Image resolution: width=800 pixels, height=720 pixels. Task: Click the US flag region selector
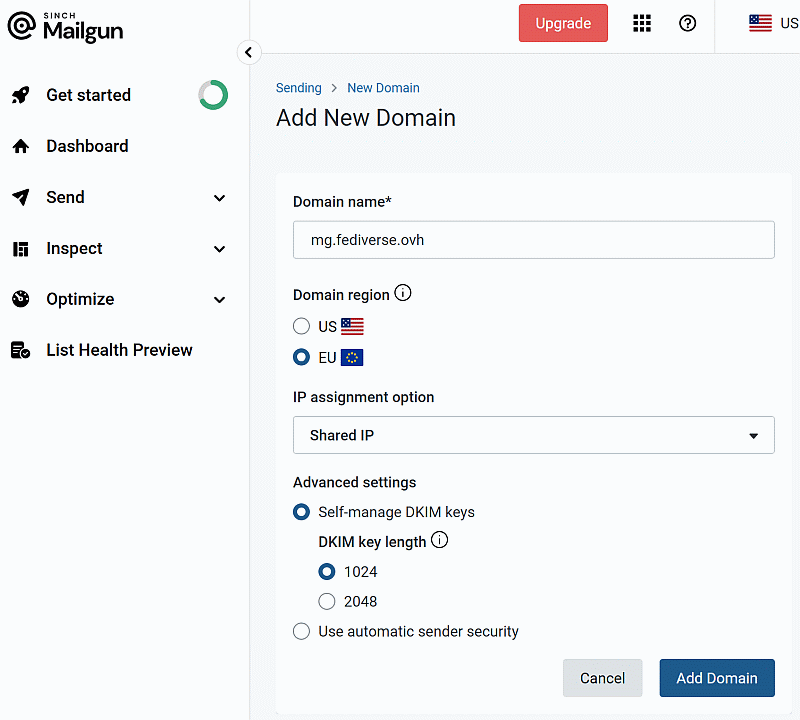(773, 23)
